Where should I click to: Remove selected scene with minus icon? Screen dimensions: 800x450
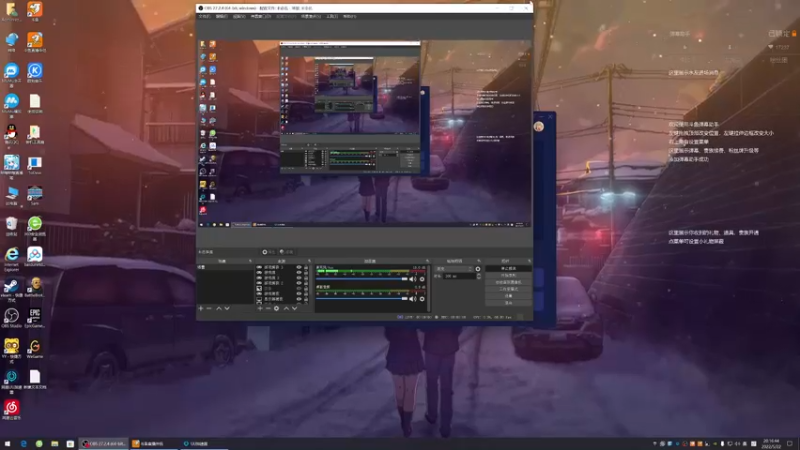point(209,308)
